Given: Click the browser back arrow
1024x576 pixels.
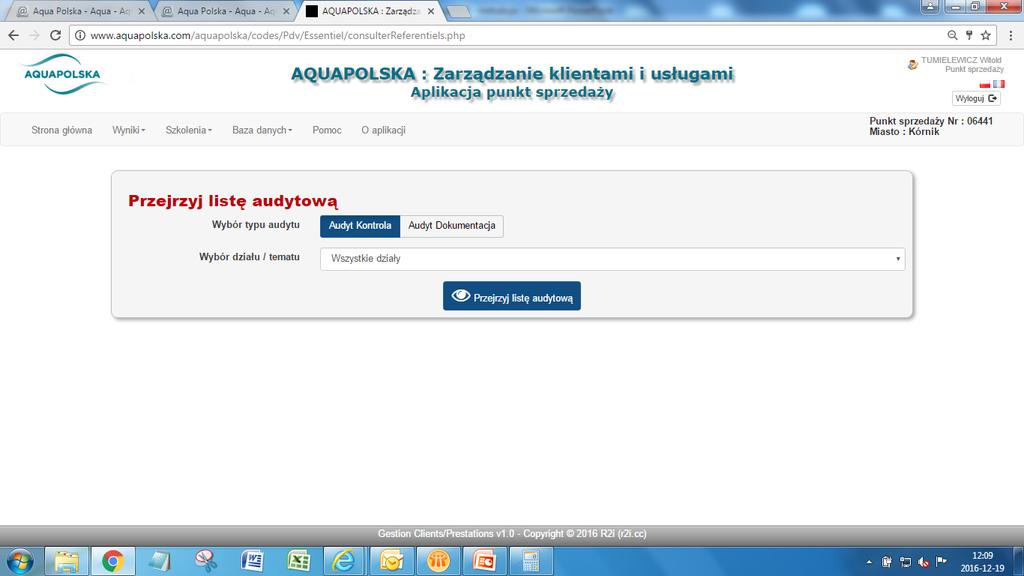Looking at the screenshot, I should (x=14, y=35).
